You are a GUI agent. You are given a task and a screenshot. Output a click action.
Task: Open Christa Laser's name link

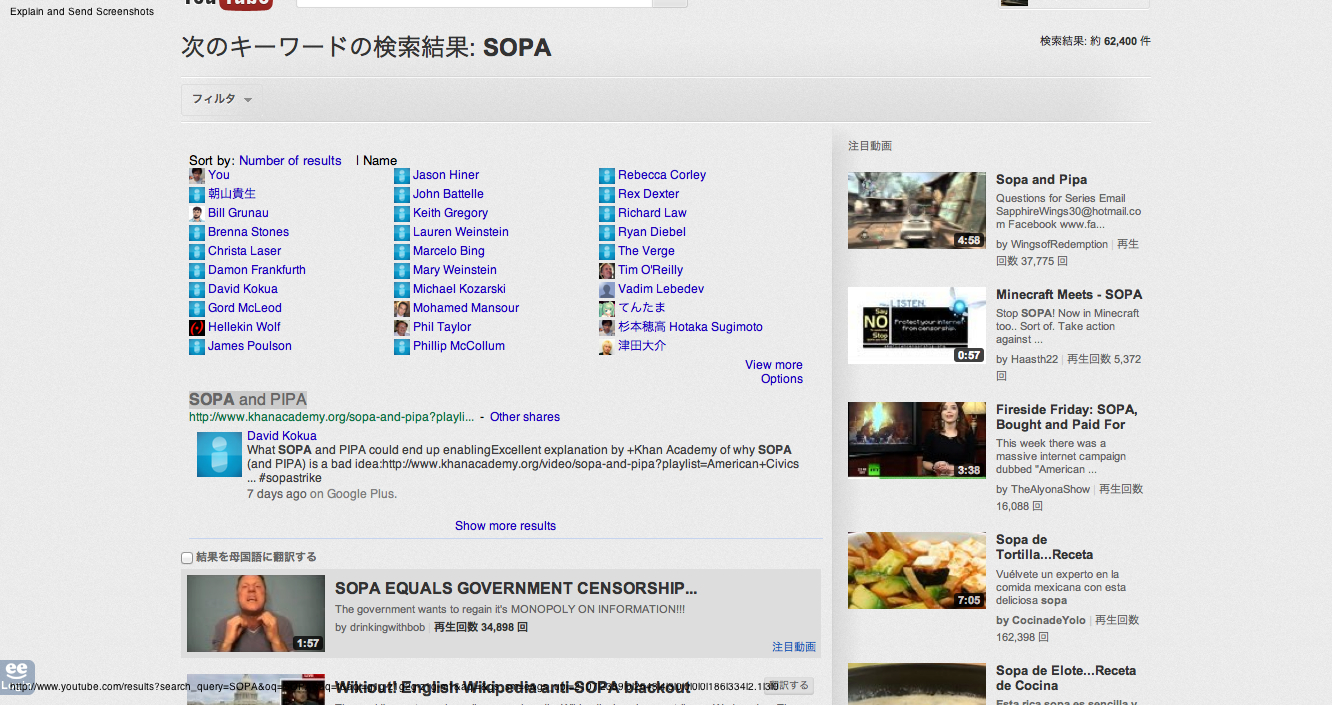245,251
